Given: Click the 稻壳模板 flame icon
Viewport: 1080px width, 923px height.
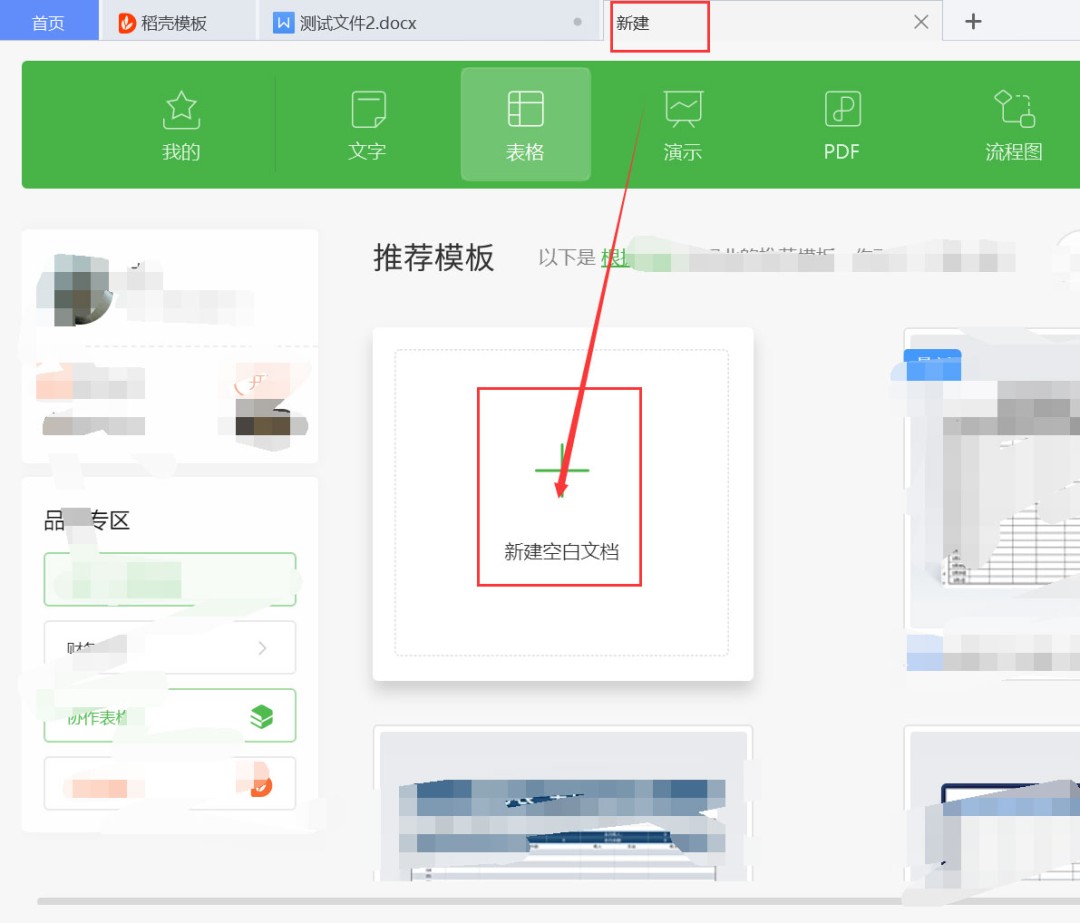Looking at the screenshot, I should 126,21.
